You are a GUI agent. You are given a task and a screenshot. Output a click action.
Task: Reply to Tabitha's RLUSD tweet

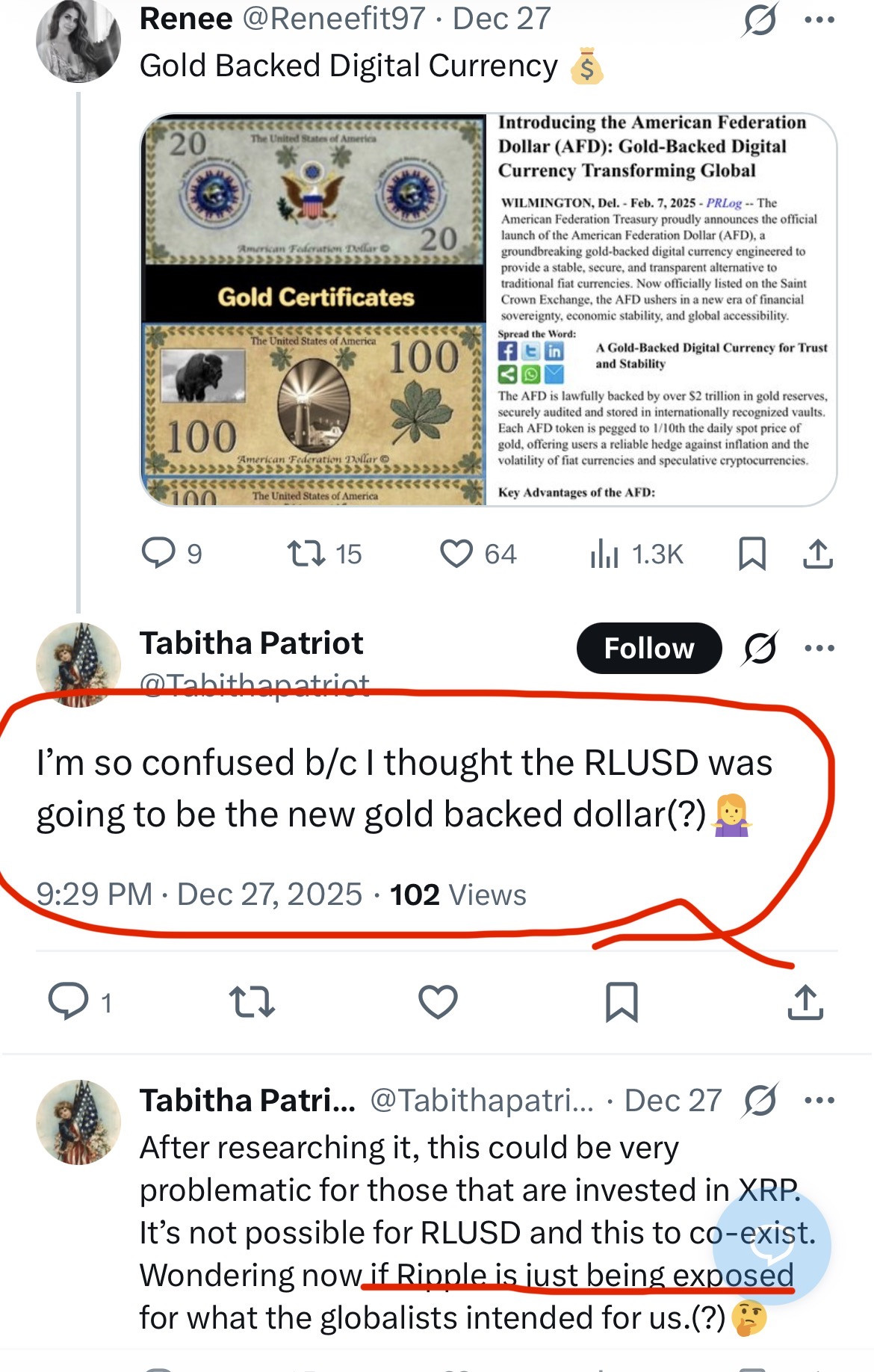69,1001
